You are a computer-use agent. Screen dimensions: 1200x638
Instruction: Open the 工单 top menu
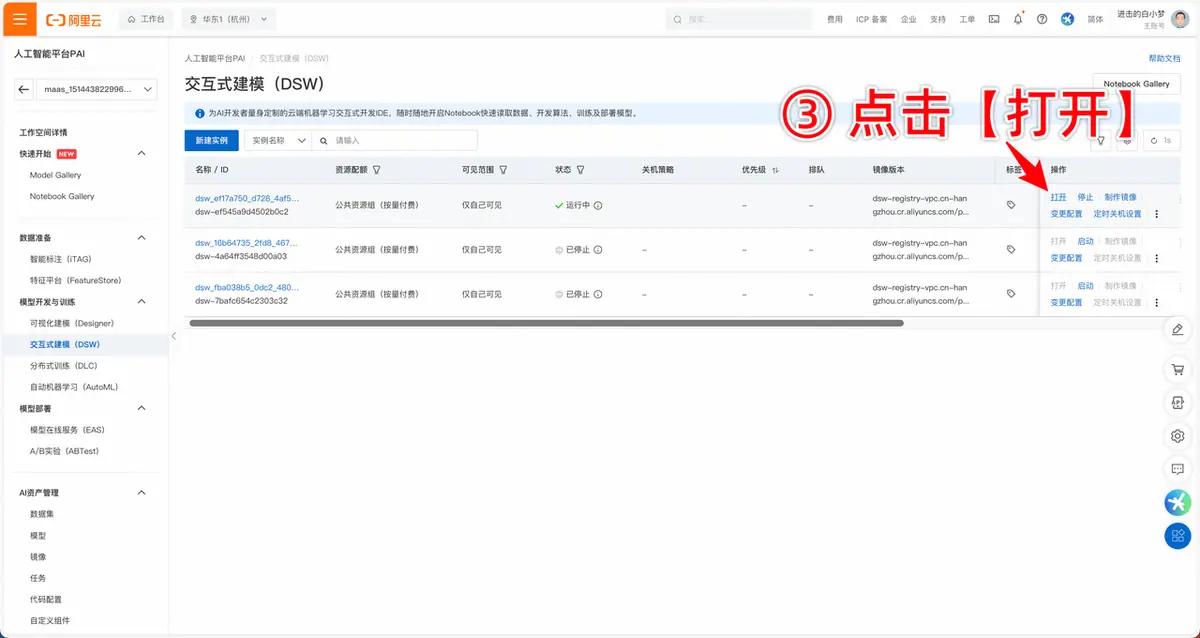(x=967, y=19)
